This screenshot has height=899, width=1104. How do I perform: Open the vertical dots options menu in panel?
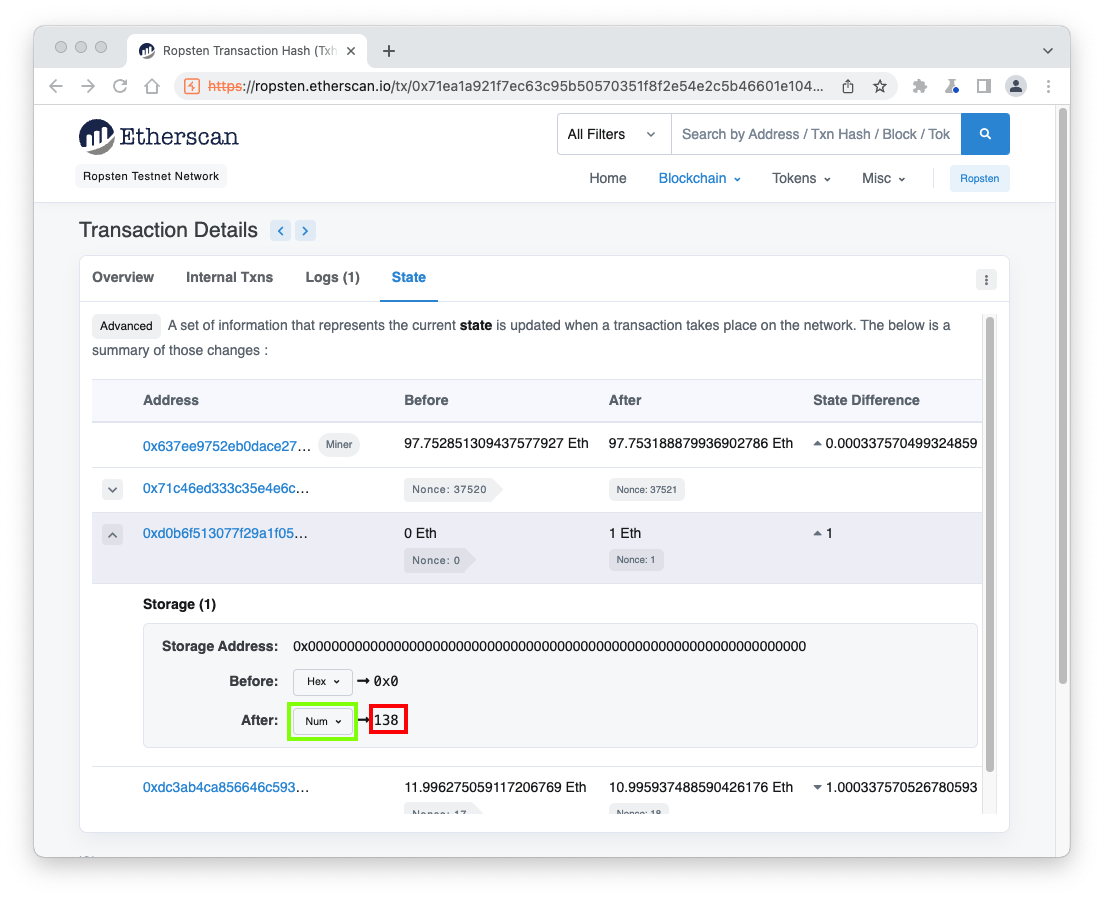tap(986, 279)
